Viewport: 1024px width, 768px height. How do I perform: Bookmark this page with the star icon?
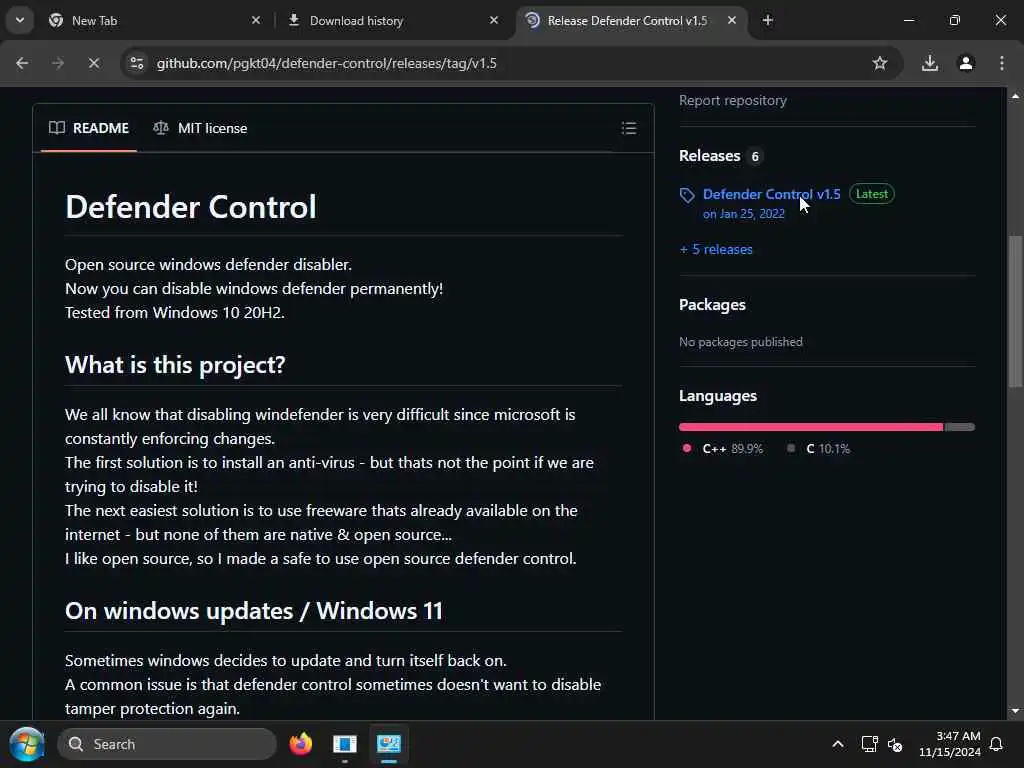pos(880,63)
